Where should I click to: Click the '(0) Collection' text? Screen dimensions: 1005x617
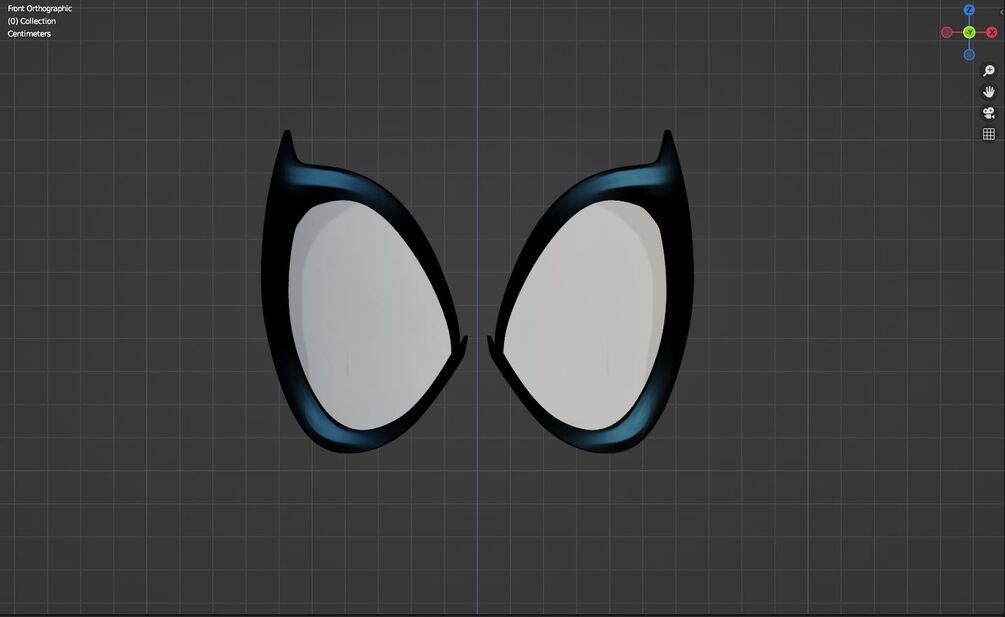tap(32, 21)
